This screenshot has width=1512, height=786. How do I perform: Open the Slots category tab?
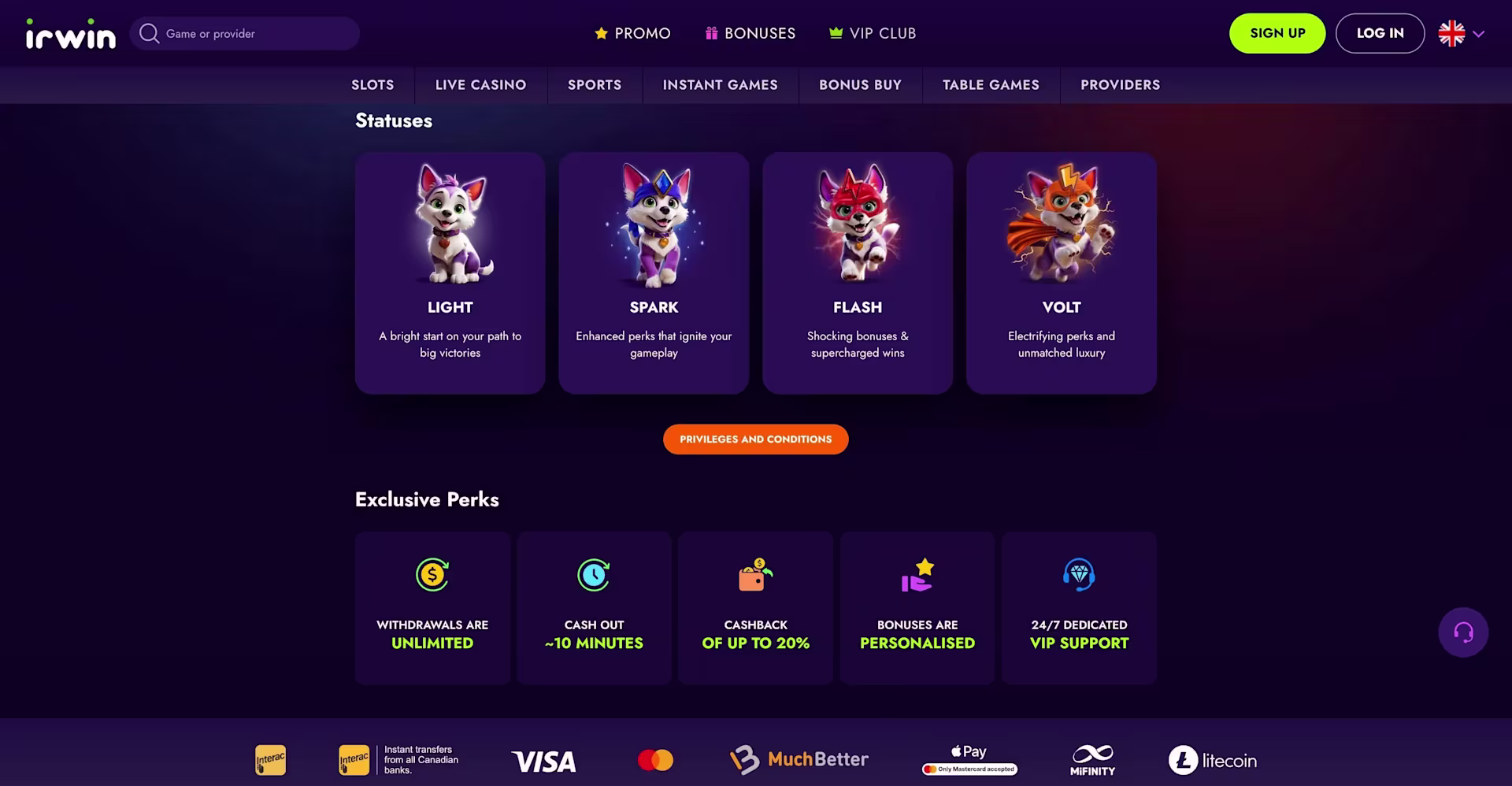pyautogui.click(x=372, y=85)
